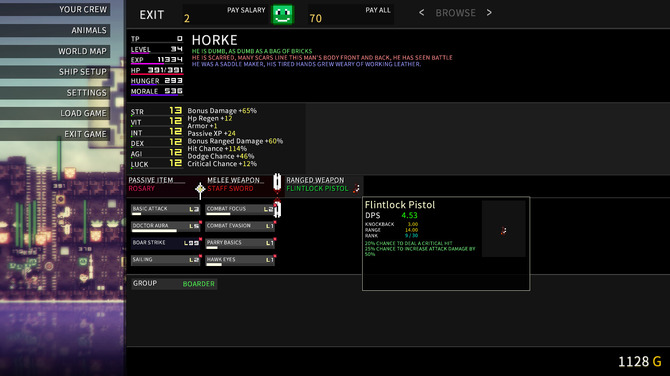The width and height of the screenshot is (670, 376).
Task: Click the Flintlock Pistol icon beside ranged weapon
Action: click(x=356, y=188)
